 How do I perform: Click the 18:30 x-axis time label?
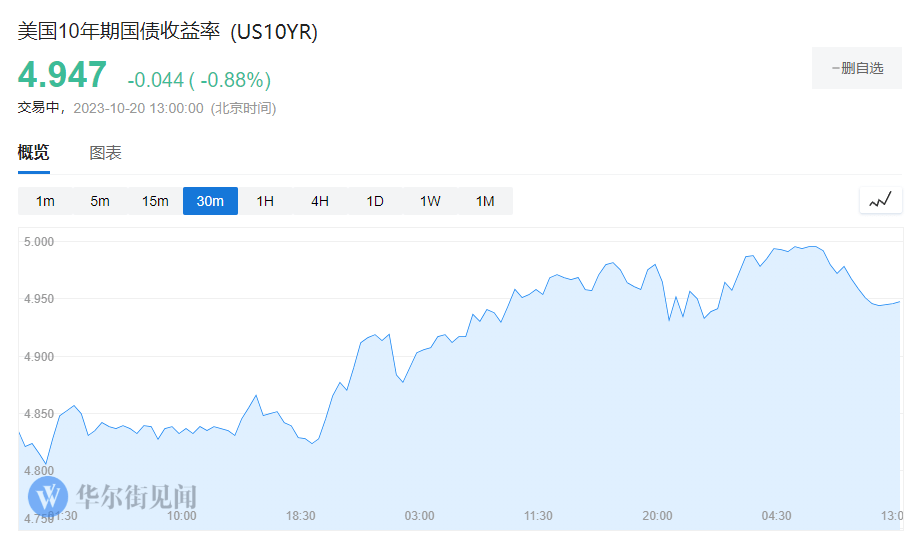click(x=300, y=516)
